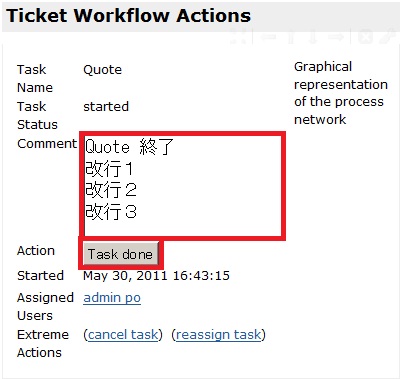Select the started task status value
401x379 pixels.
106,107
